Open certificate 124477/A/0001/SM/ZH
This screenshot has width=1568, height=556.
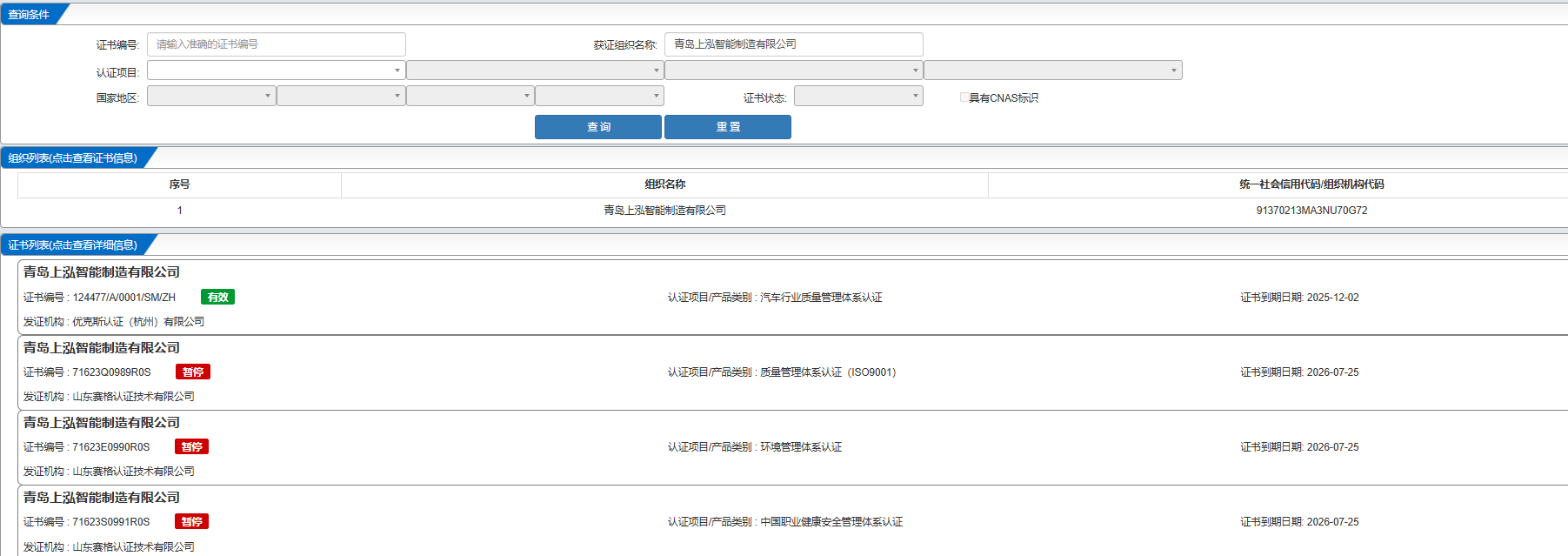coord(124,298)
